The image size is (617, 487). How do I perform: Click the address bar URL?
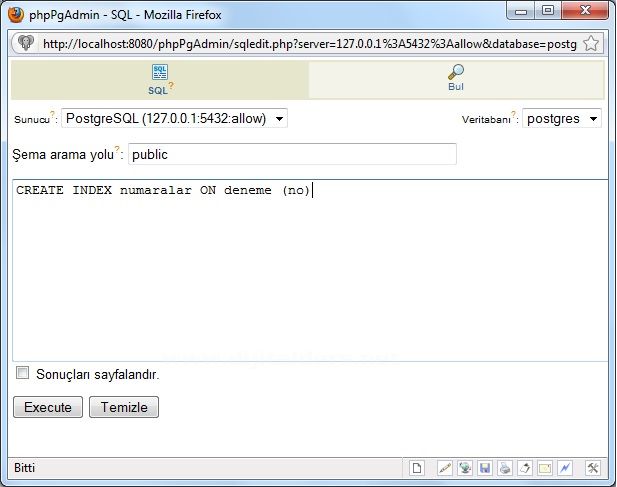pyautogui.click(x=309, y=44)
